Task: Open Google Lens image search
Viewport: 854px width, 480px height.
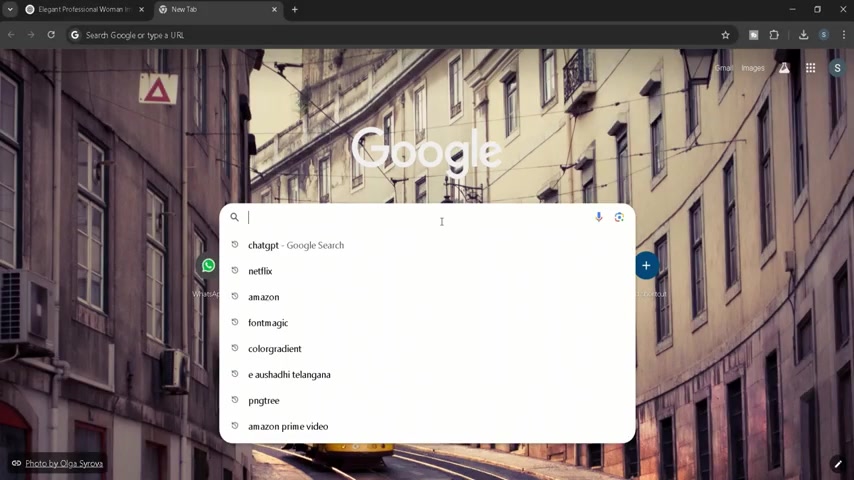Action: coord(619,217)
